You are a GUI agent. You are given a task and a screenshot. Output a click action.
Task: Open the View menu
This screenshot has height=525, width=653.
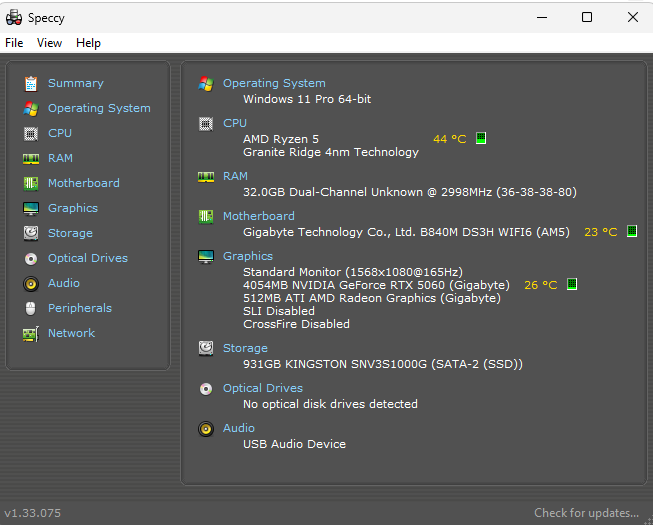49,43
